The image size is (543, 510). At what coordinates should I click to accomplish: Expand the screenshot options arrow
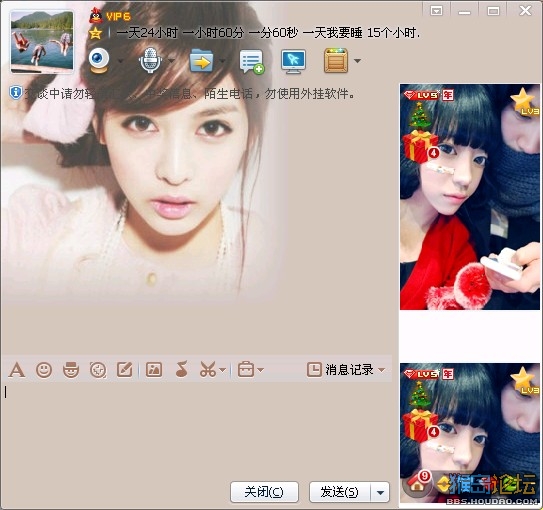point(223,370)
